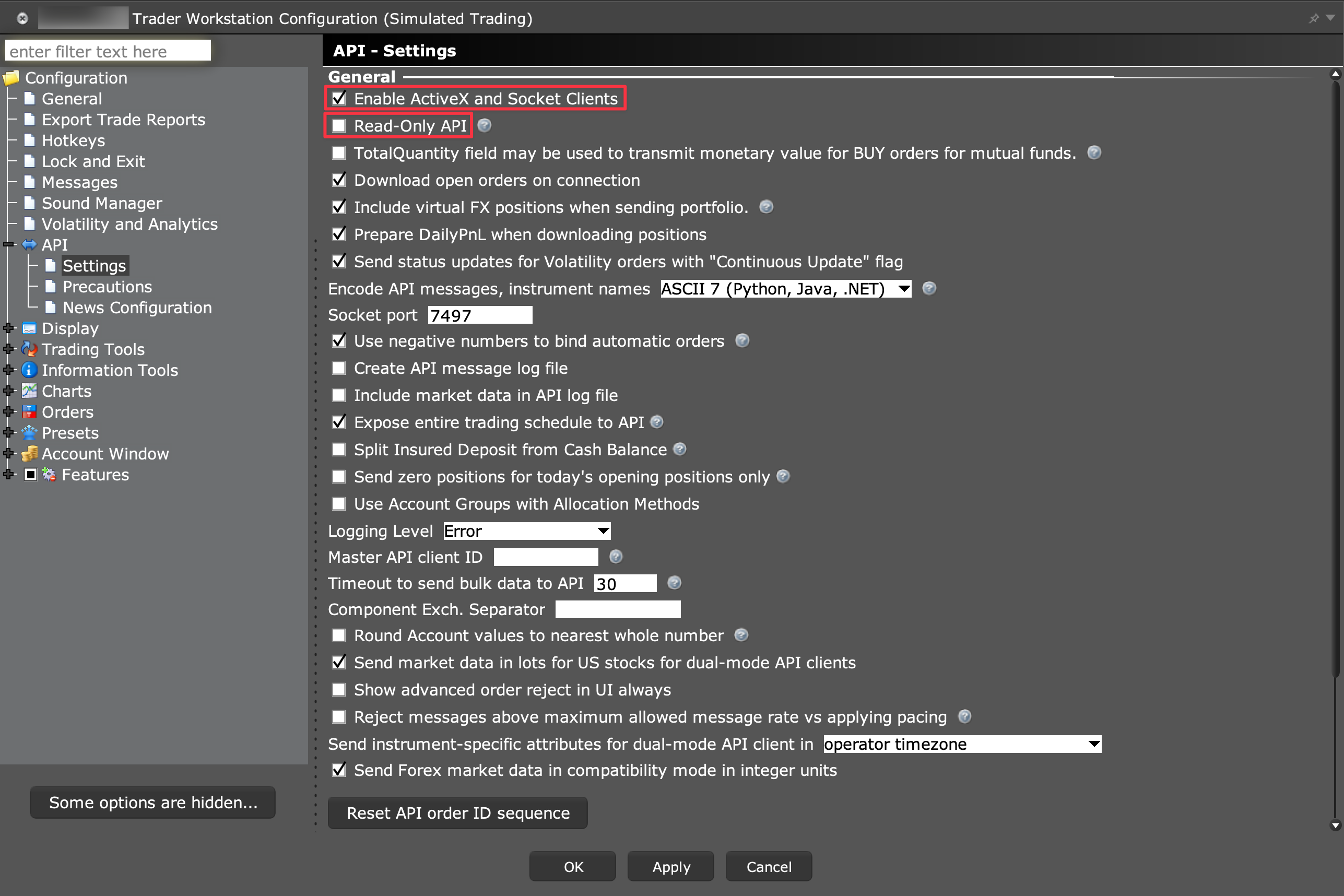This screenshot has width=1344, height=896.
Task: Select the Display monitor icon
Action: 29,328
